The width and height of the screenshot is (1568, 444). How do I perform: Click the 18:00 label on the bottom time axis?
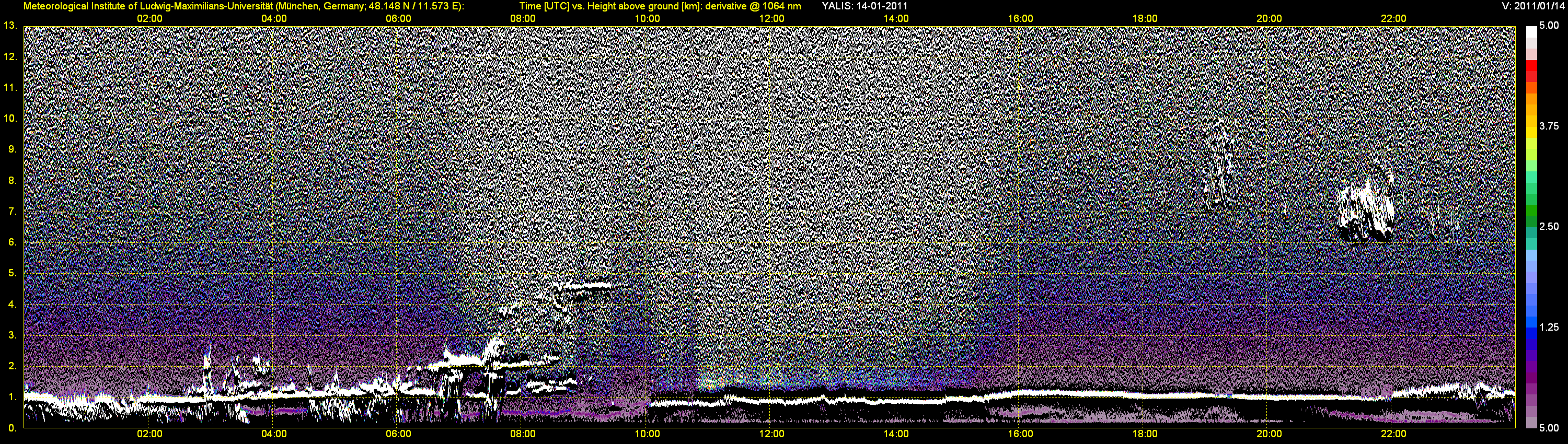(1145, 434)
